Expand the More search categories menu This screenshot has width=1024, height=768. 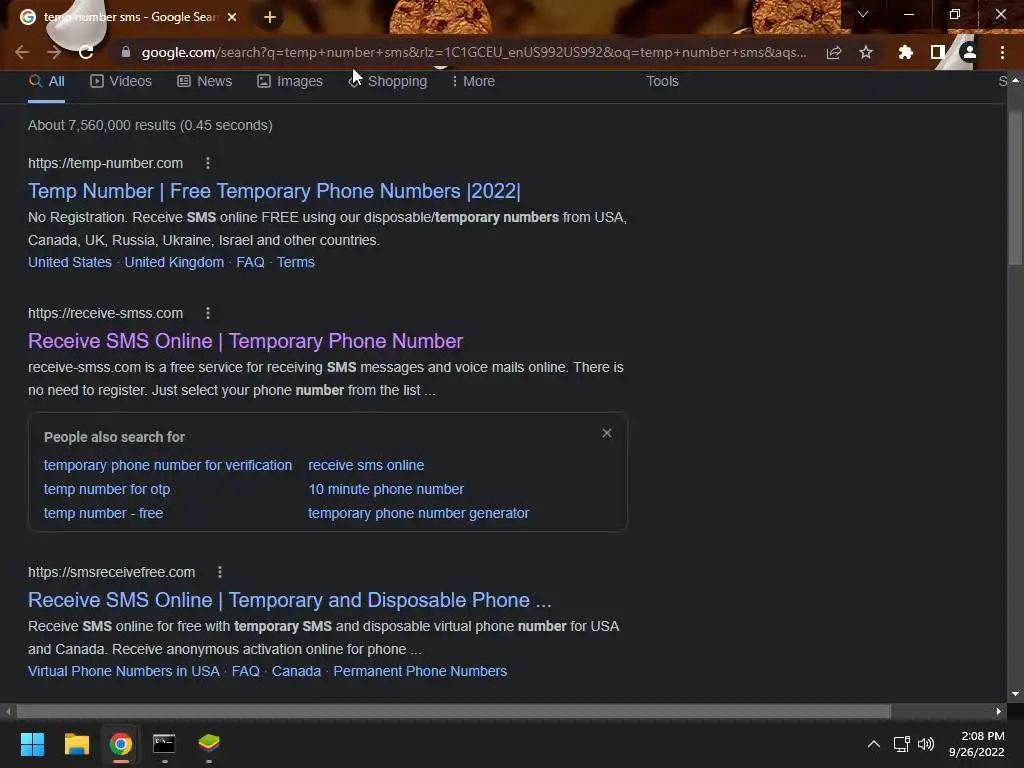[x=473, y=81]
